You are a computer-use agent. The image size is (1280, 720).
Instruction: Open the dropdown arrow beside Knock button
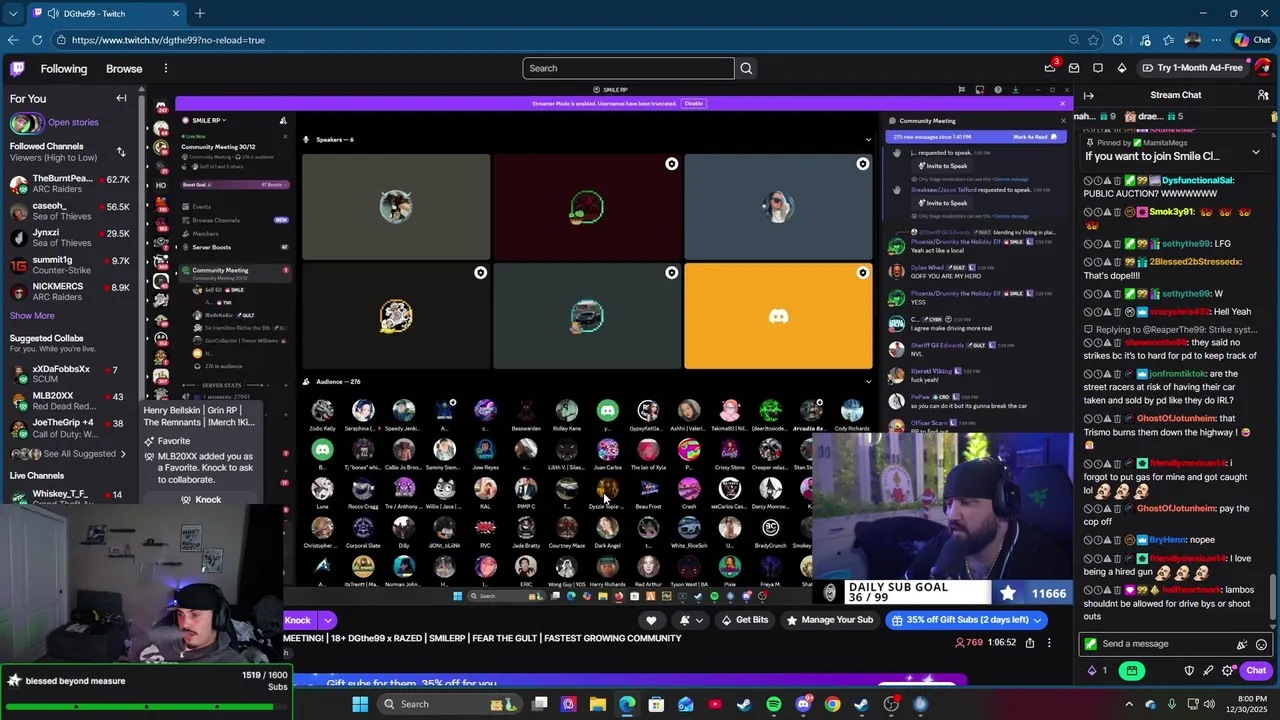pos(327,620)
